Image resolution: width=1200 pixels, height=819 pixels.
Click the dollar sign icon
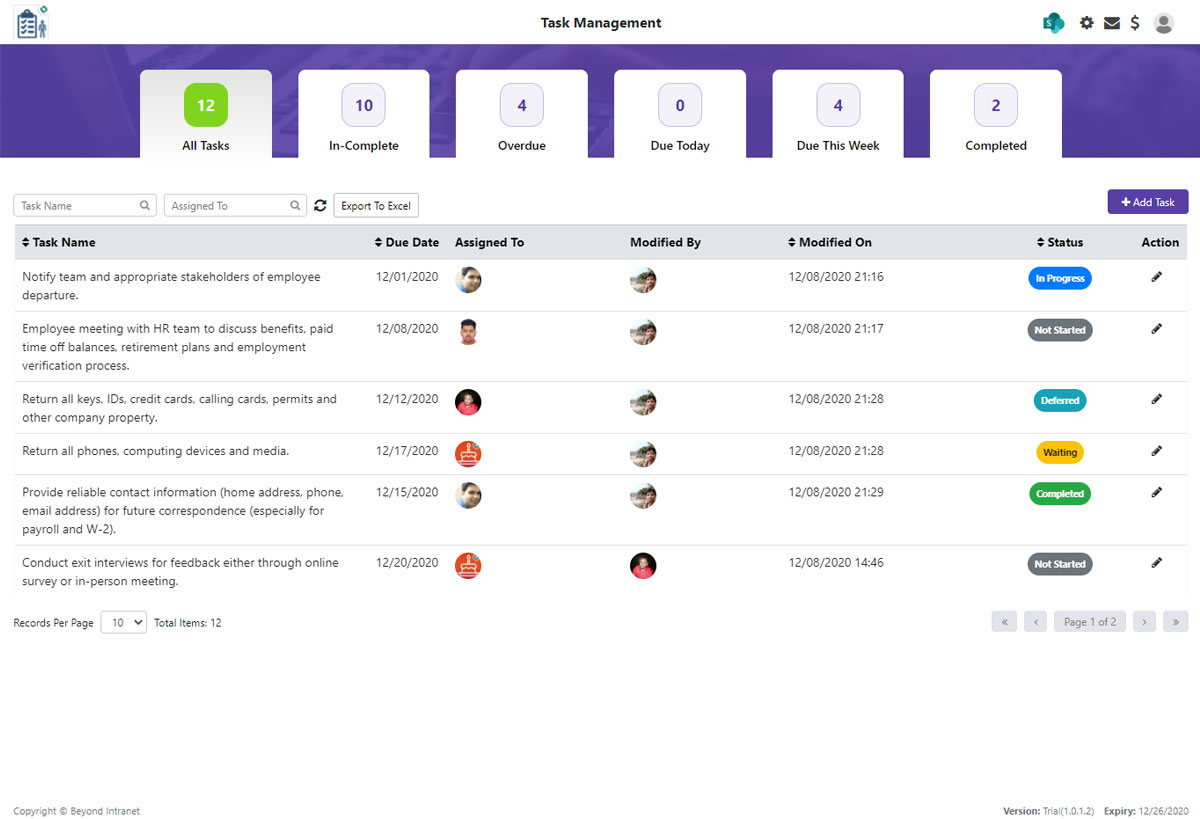(1135, 22)
